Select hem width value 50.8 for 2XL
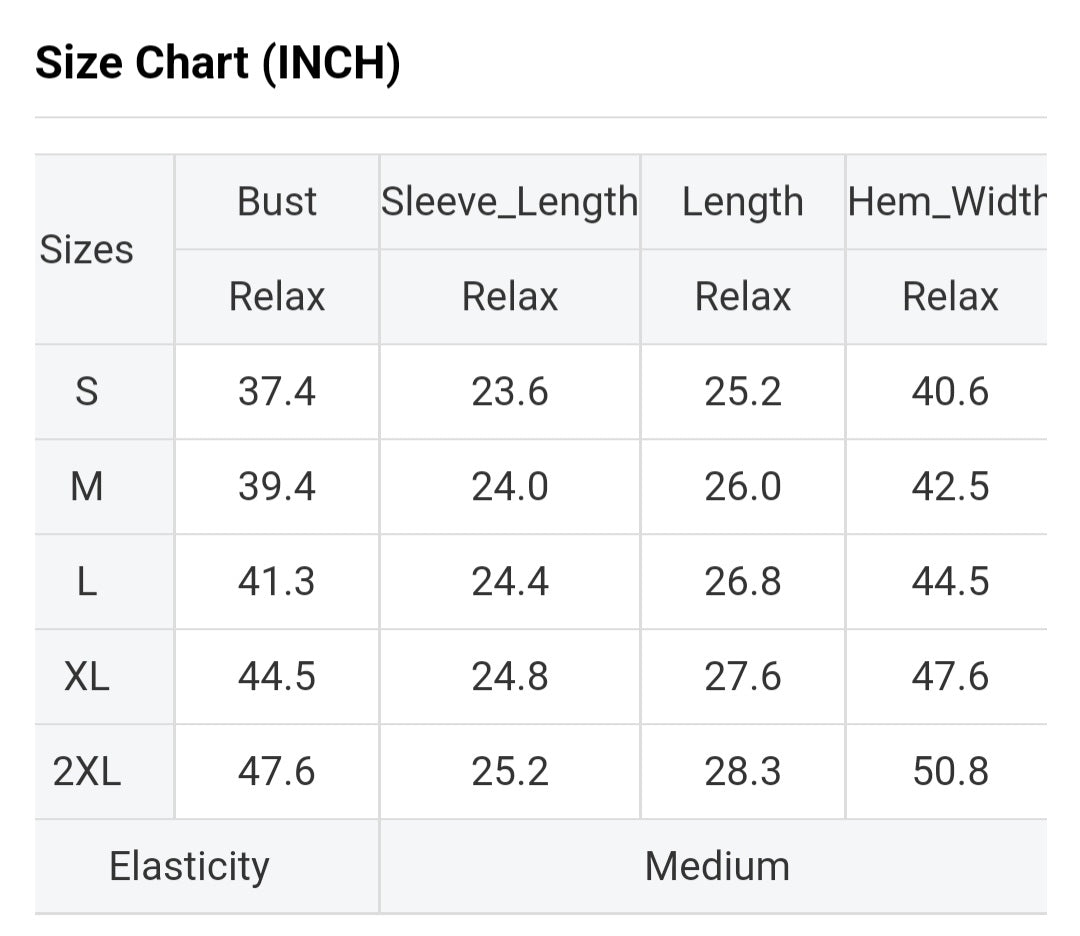The width and height of the screenshot is (1080, 936). [x=950, y=772]
